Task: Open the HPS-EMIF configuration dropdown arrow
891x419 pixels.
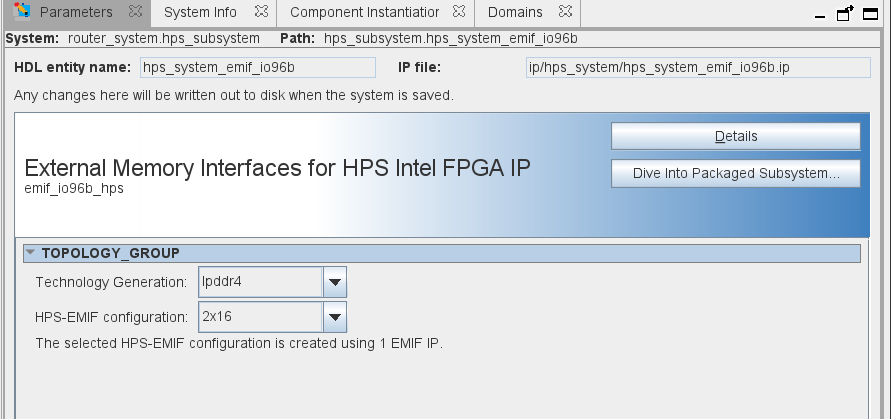Action: (335, 318)
